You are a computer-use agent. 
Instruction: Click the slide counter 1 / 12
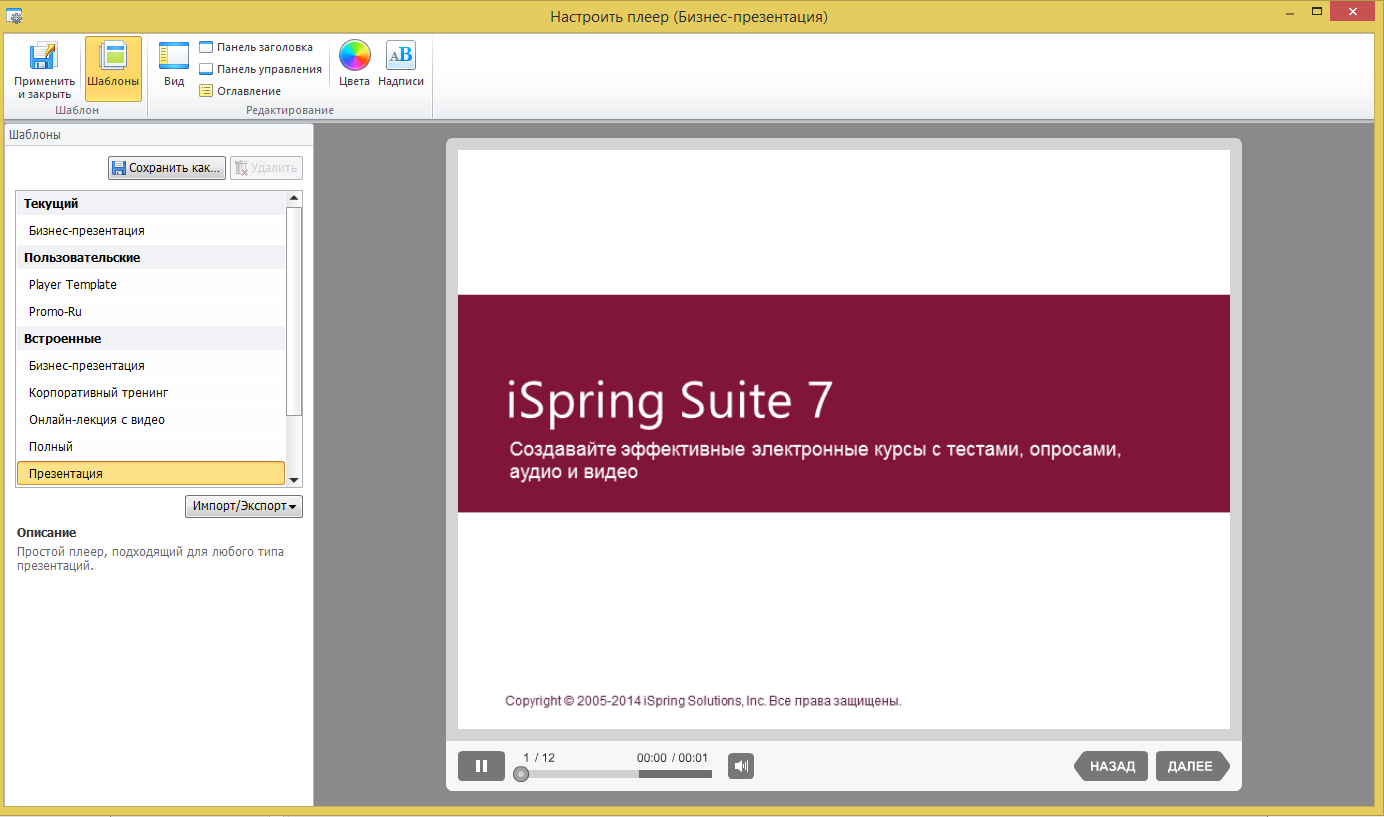[x=539, y=758]
